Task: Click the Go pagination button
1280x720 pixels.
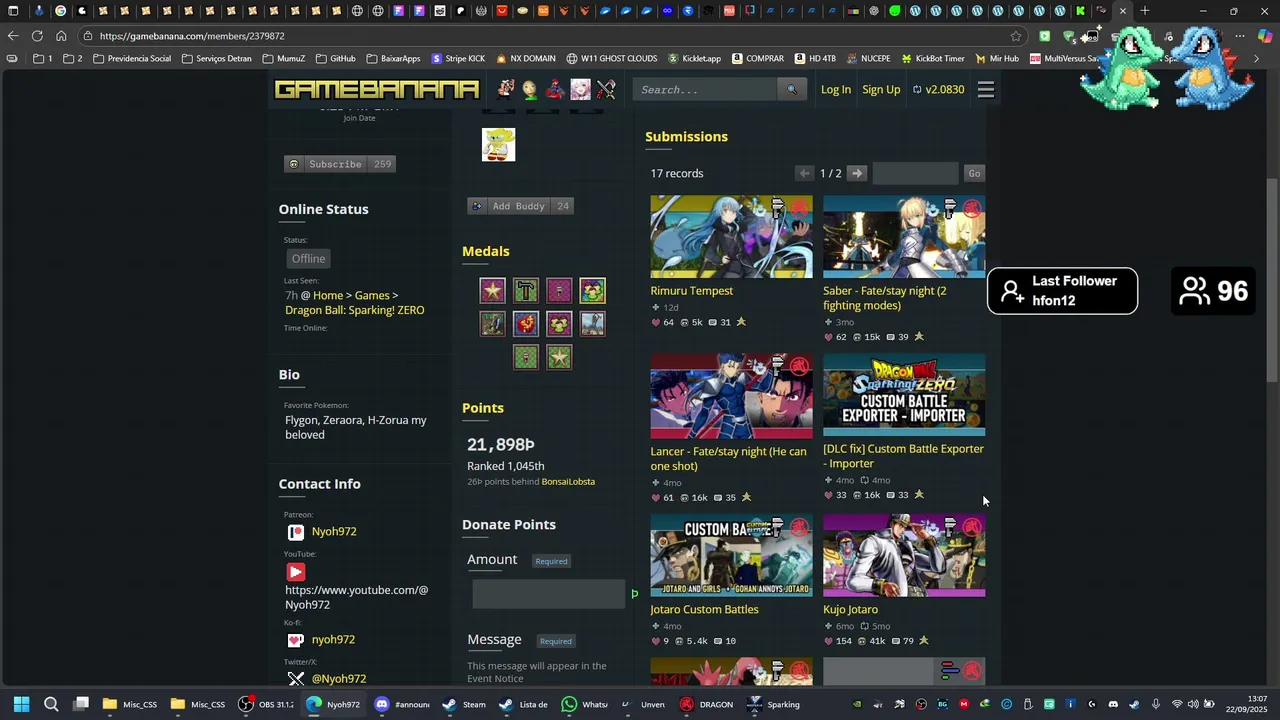Action: (x=974, y=173)
